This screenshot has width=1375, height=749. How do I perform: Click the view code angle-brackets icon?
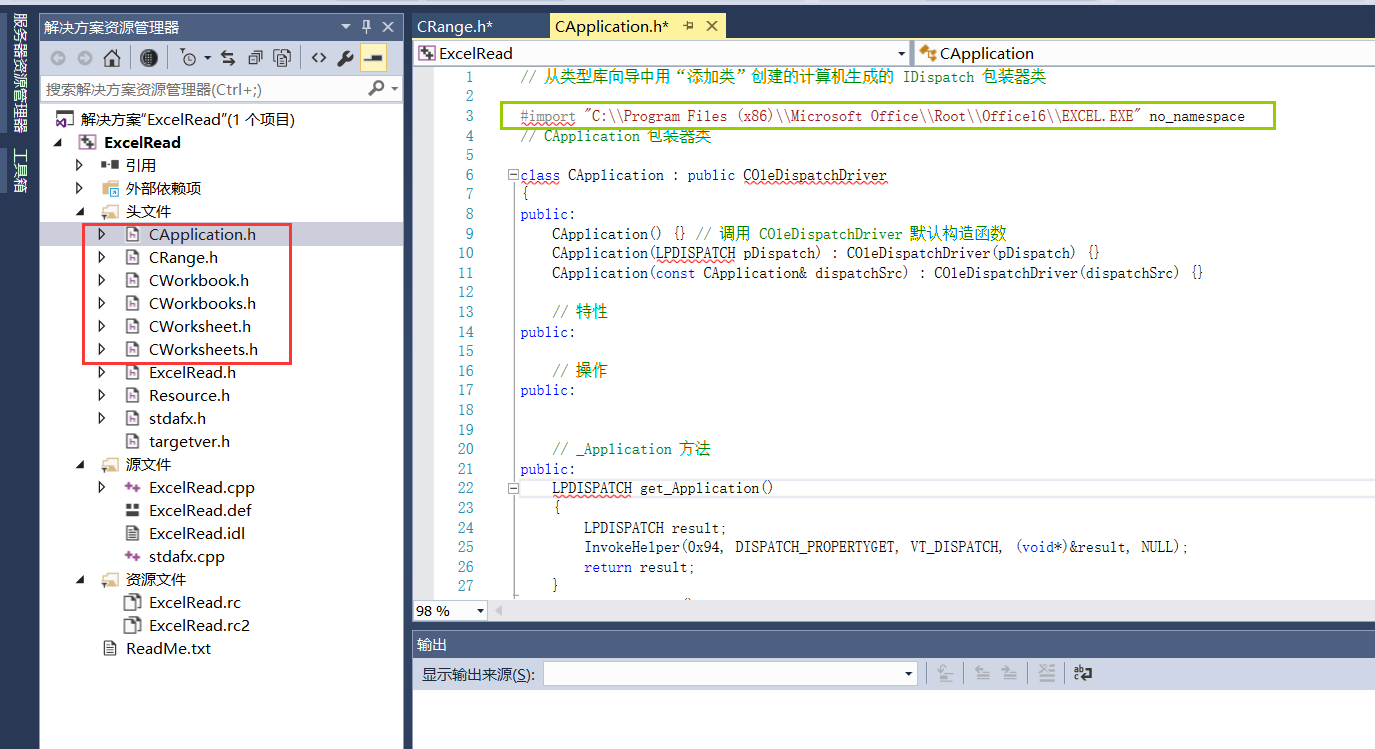318,58
